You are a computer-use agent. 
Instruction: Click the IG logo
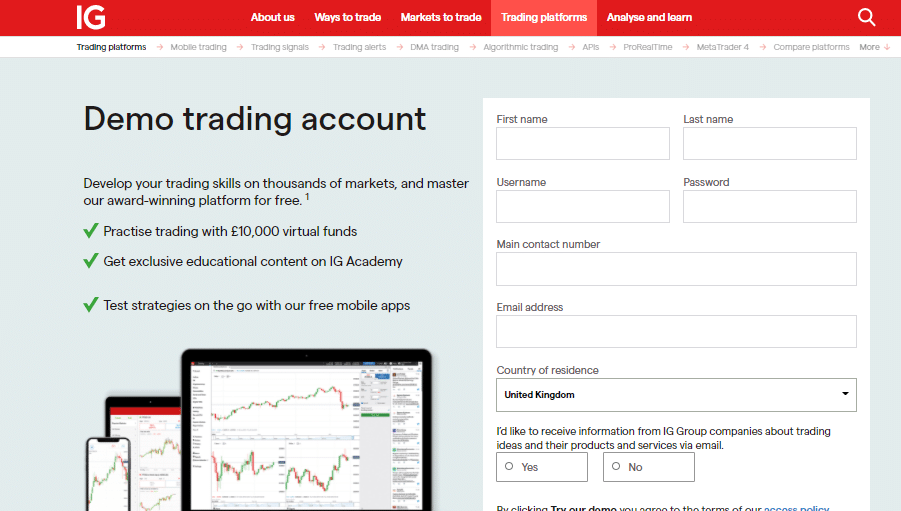[x=91, y=17]
